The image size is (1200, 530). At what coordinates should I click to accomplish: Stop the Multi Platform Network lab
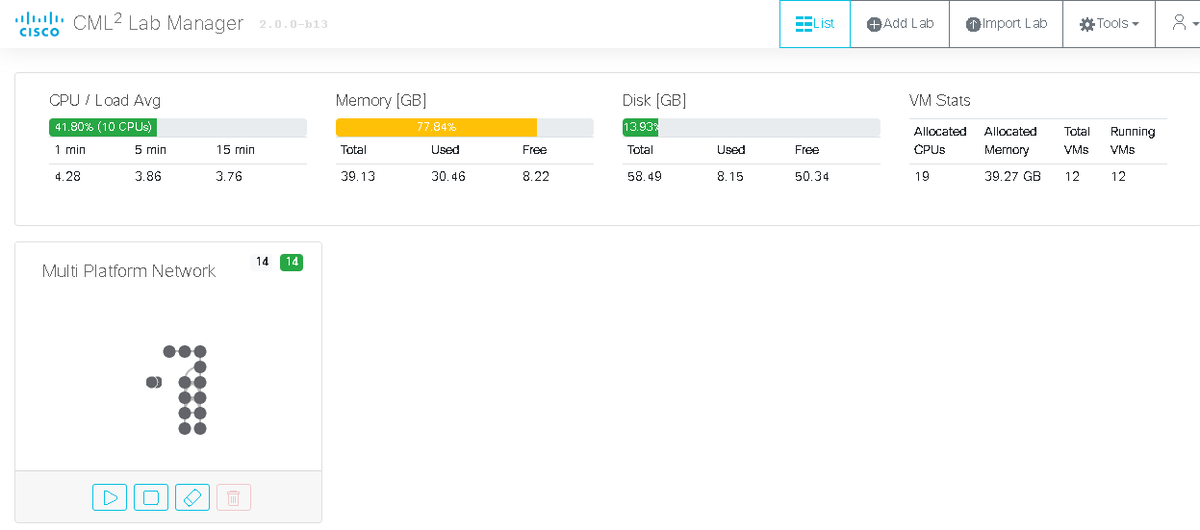tap(151, 497)
